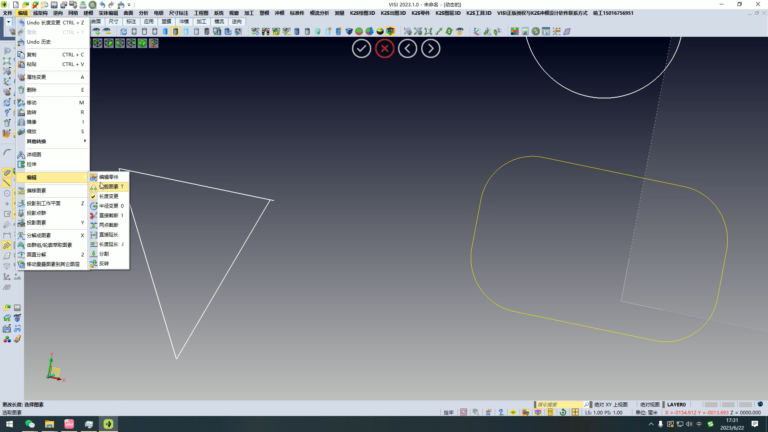The width and height of the screenshot is (768, 432).
Task: Open the Windows Start menu
Action: 9,424
